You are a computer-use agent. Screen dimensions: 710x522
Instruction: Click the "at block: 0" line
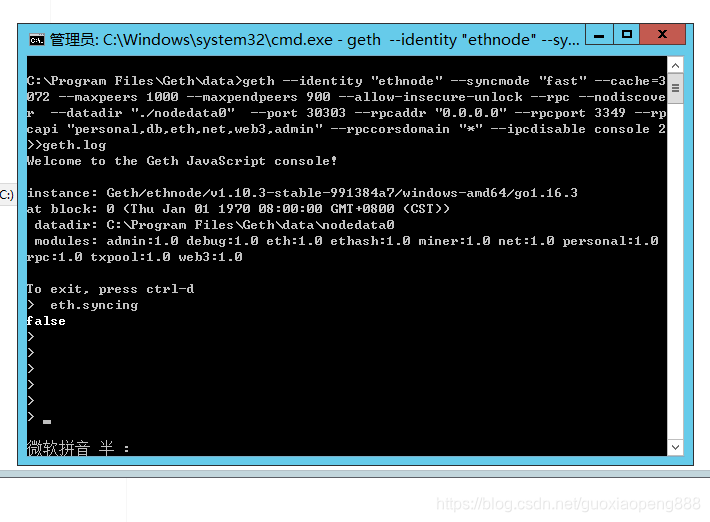pos(238,209)
